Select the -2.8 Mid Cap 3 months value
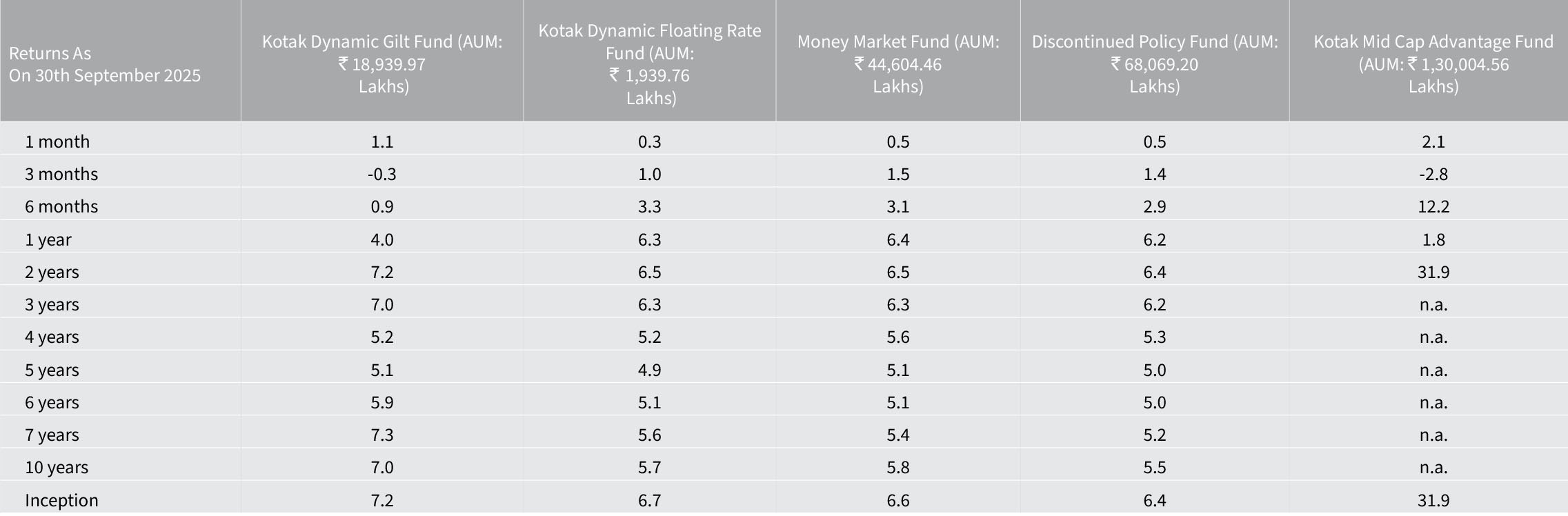 coord(1433,174)
